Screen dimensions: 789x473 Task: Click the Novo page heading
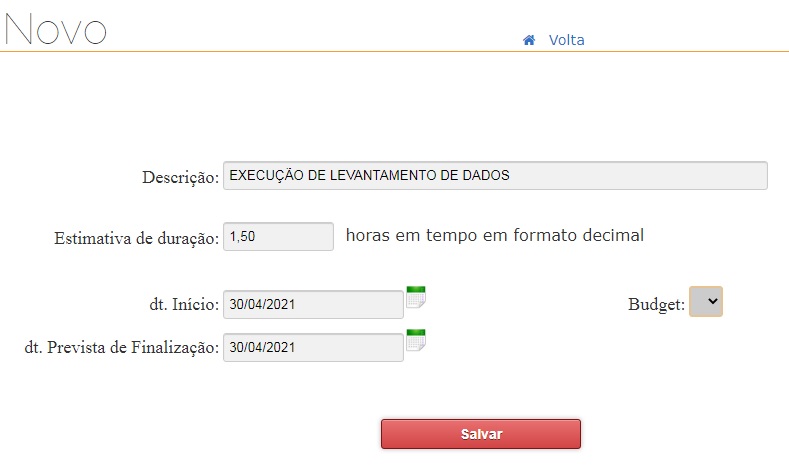[x=55, y=29]
